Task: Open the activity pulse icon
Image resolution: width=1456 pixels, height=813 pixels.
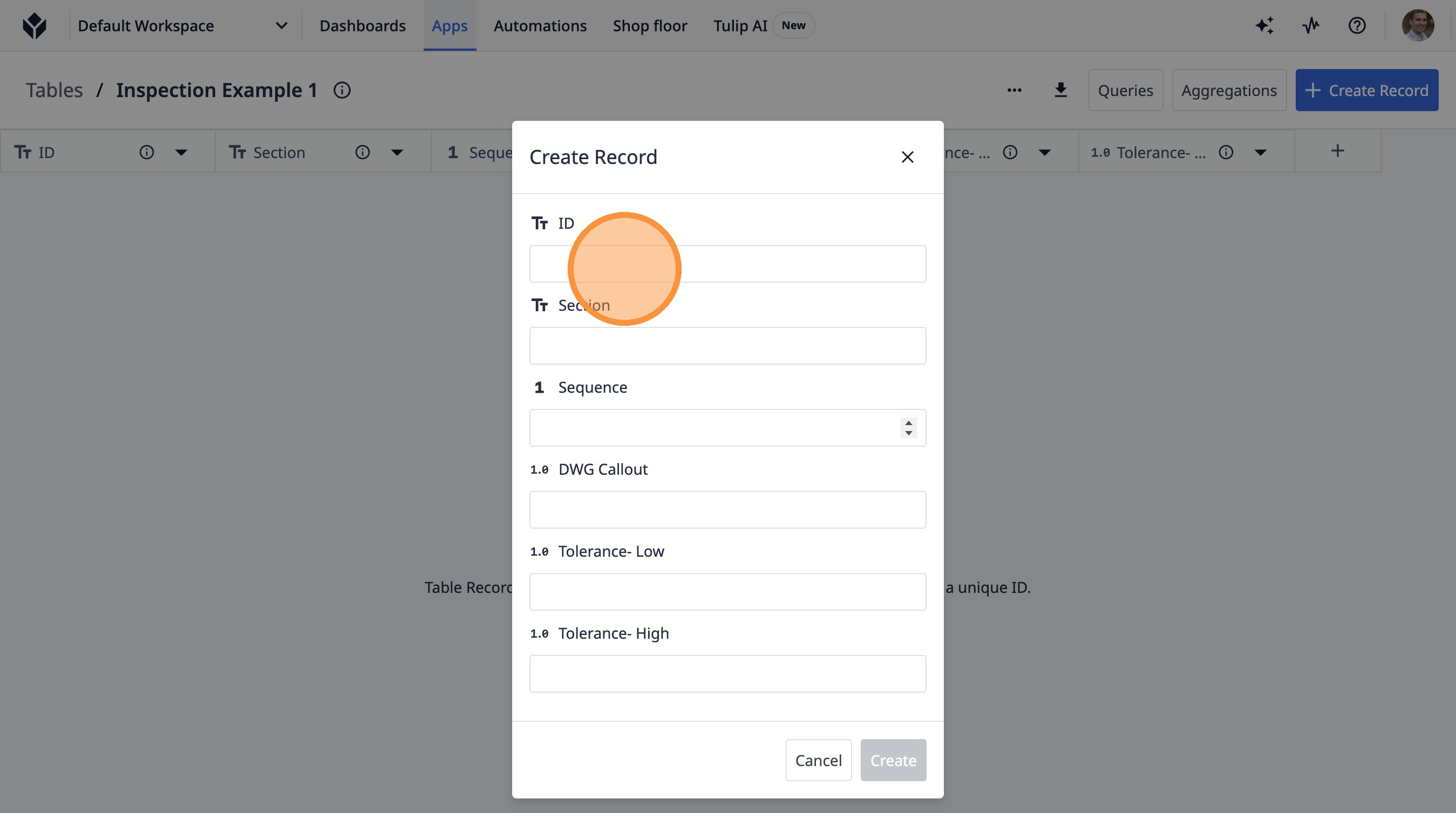Action: point(1311,25)
